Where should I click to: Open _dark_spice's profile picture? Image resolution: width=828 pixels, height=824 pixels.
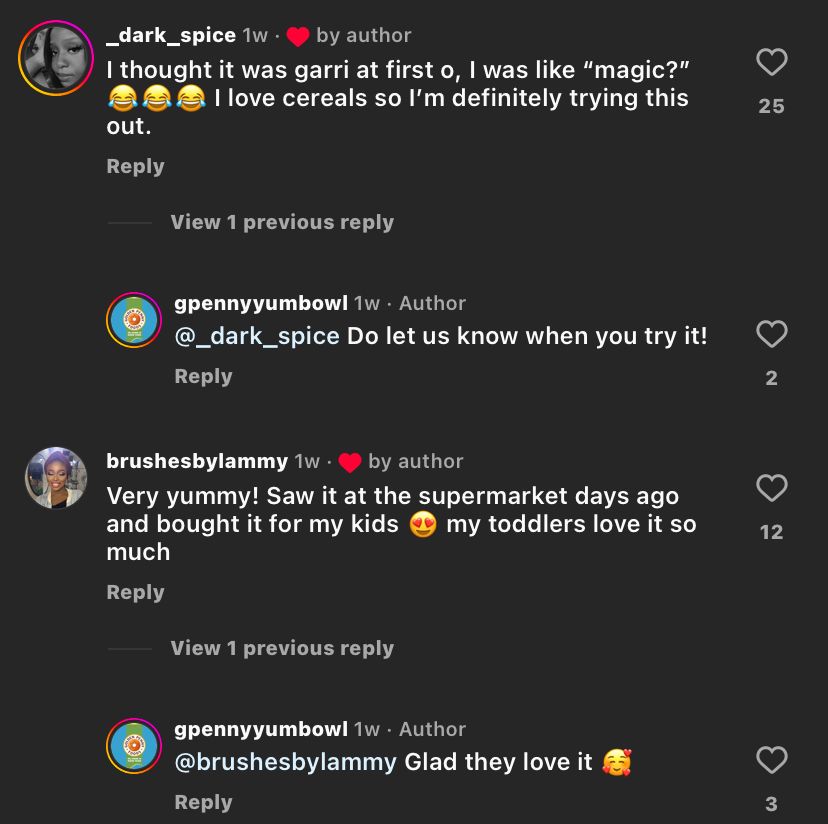[x=56, y=57]
